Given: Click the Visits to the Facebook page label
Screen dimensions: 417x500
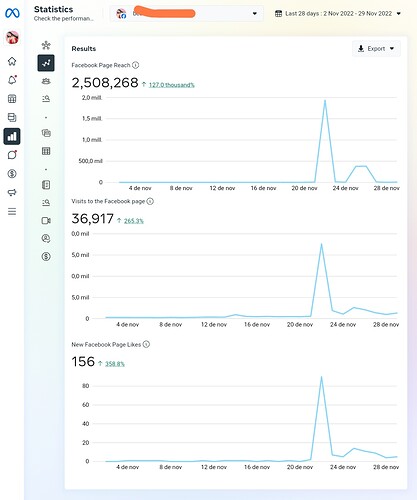Looking at the screenshot, I should [x=108, y=201].
